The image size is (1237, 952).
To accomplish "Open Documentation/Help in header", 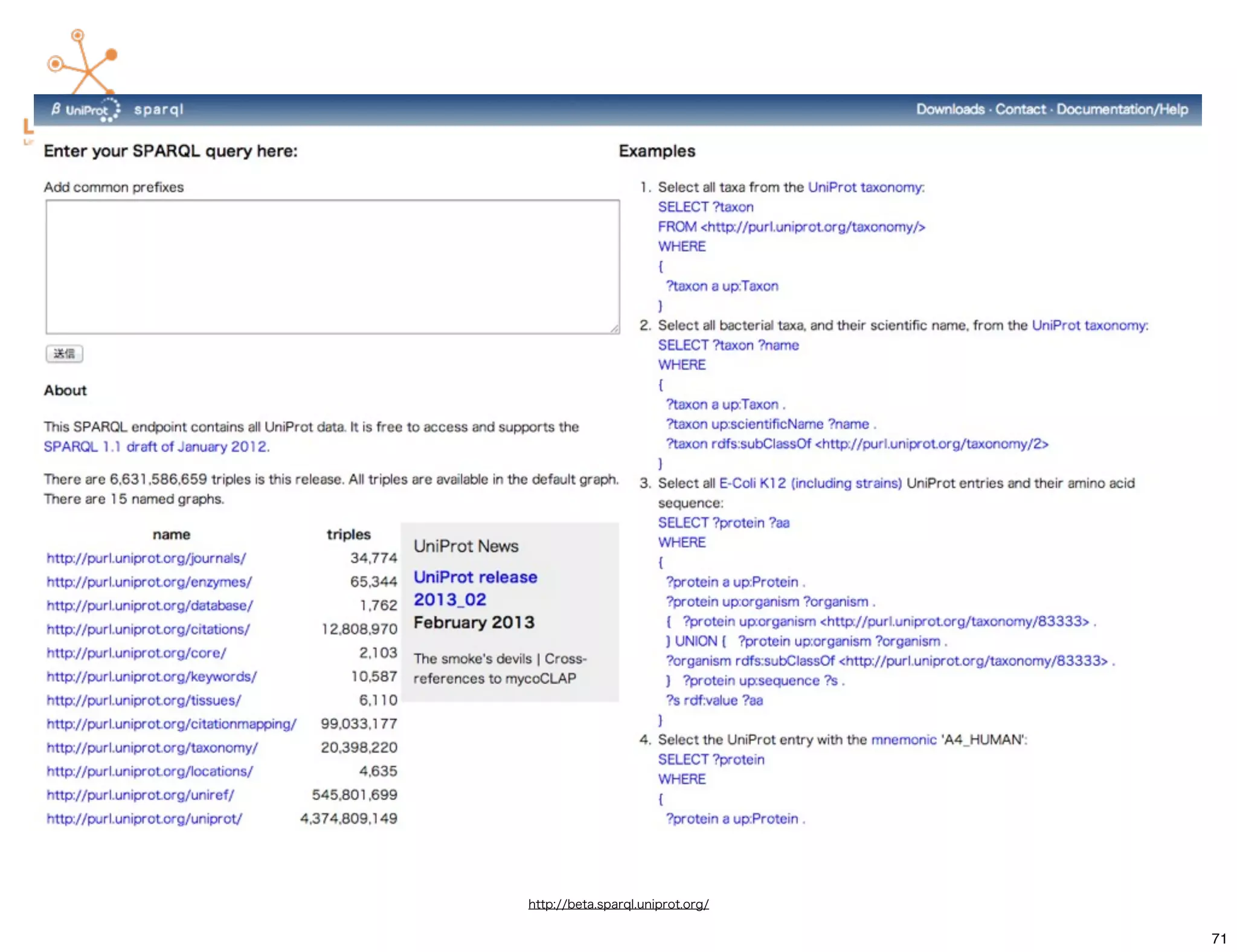I will pyautogui.click(x=1122, y=109).
